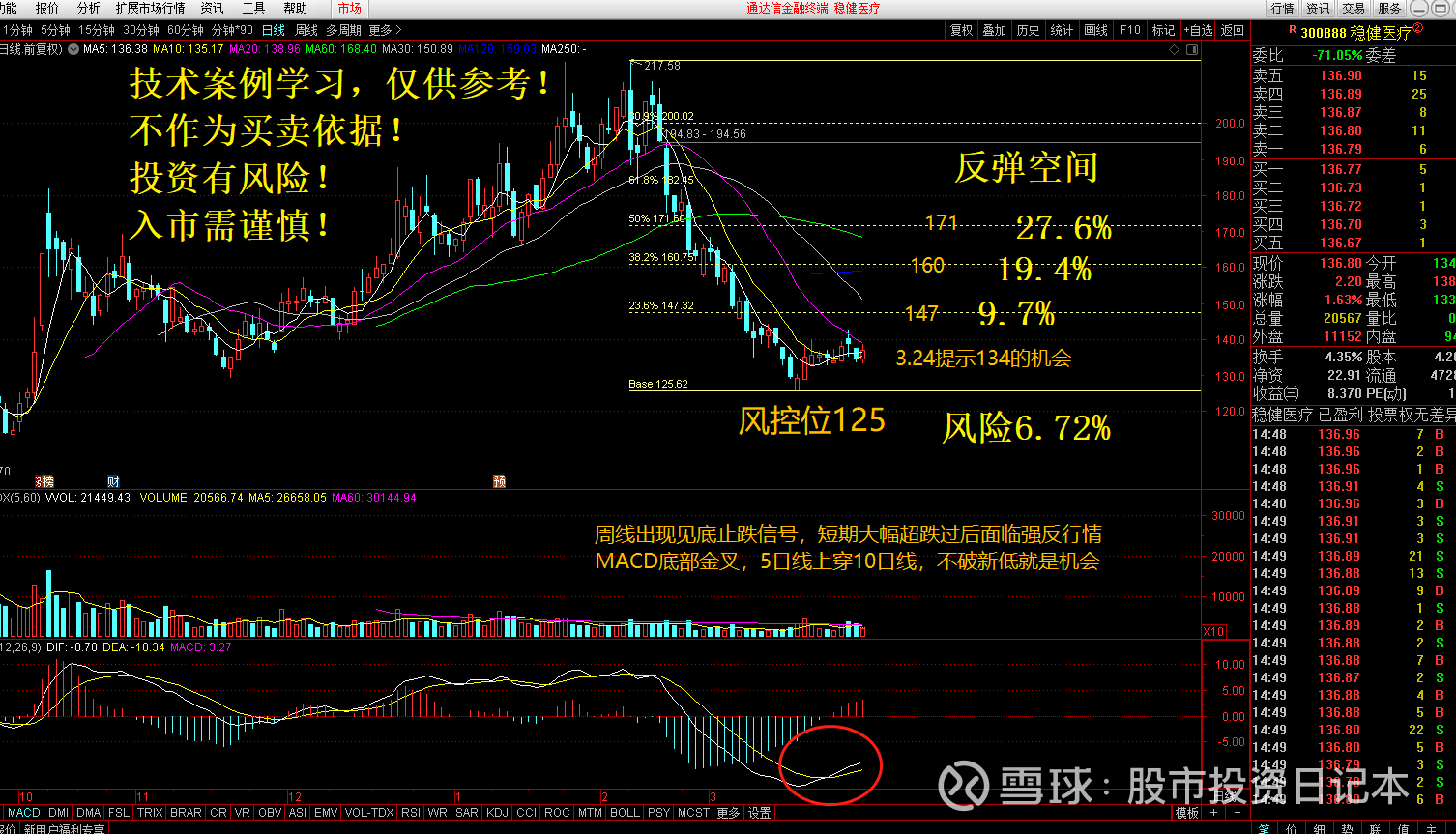Click the 新用户福利专享 link at bottom
This screenshot has height=834, width=1456.
click(x=66, y=829)
